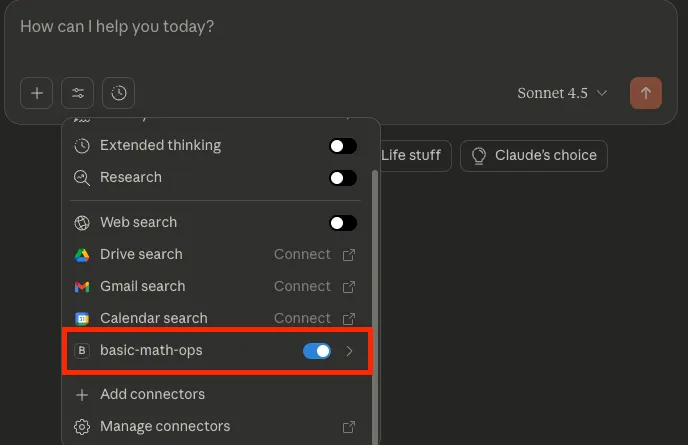Viewport: 688px width, 445px height.
Task: Click the Calendar search icon
Action: tap(82, 319)
